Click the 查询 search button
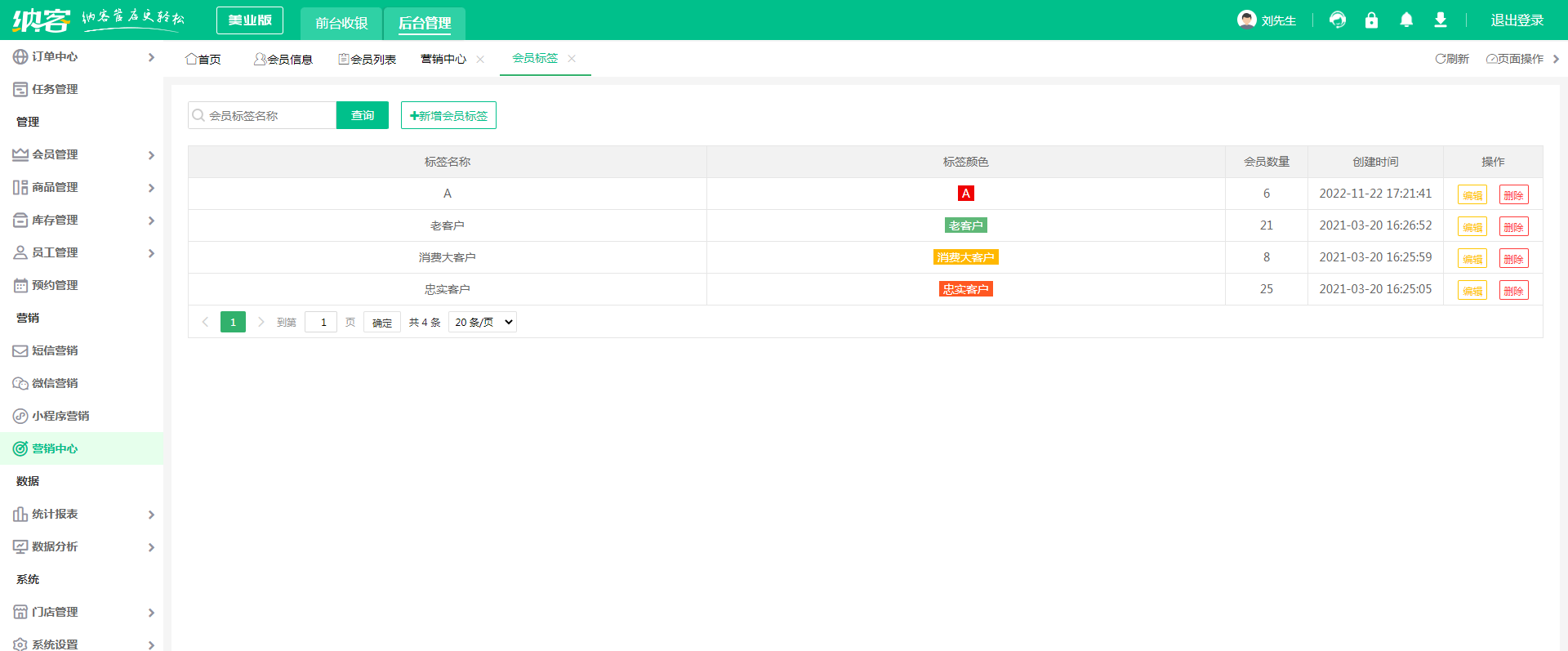This screenshot has height=651, width=1568. point(363,115)
